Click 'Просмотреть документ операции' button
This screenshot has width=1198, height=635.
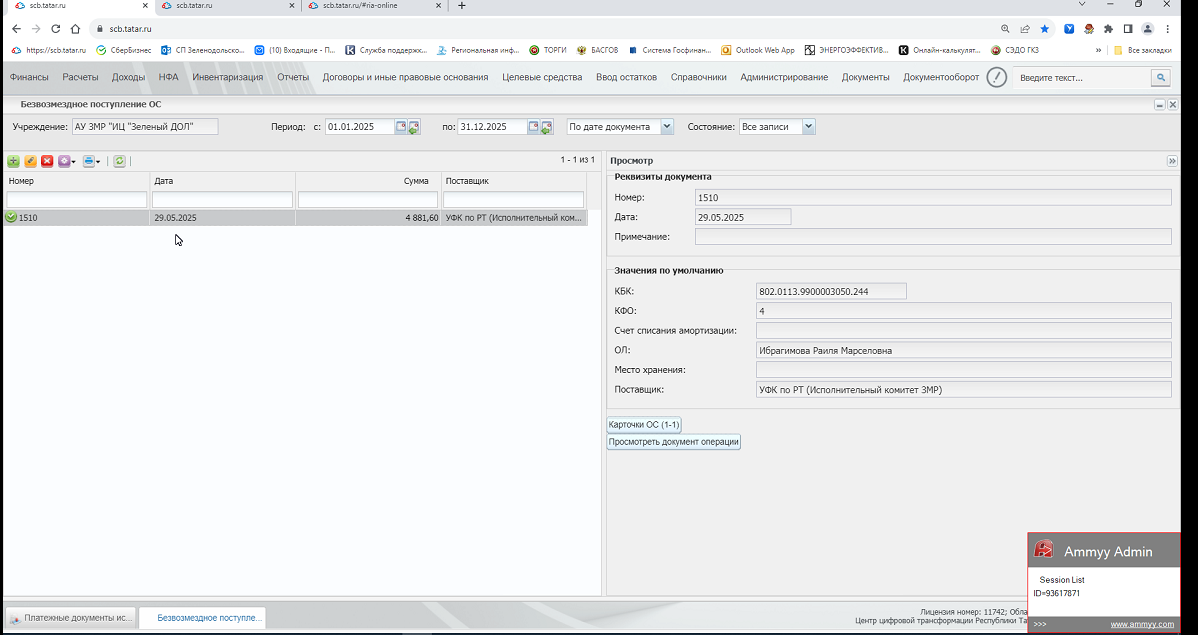pyautogui.click(x=673, y=442)
